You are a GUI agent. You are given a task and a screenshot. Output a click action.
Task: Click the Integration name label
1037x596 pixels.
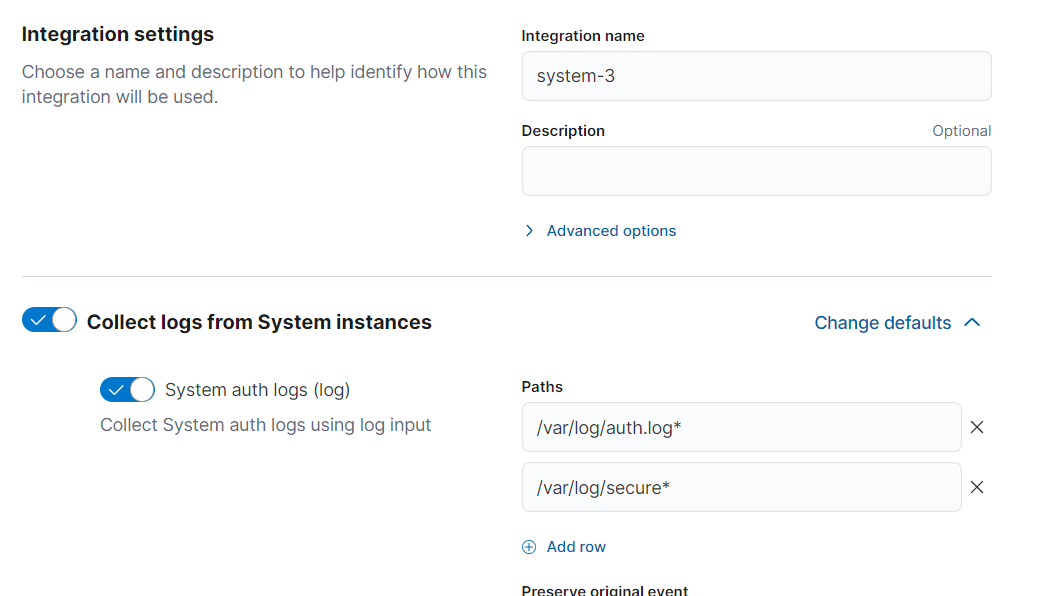[583, 36]
